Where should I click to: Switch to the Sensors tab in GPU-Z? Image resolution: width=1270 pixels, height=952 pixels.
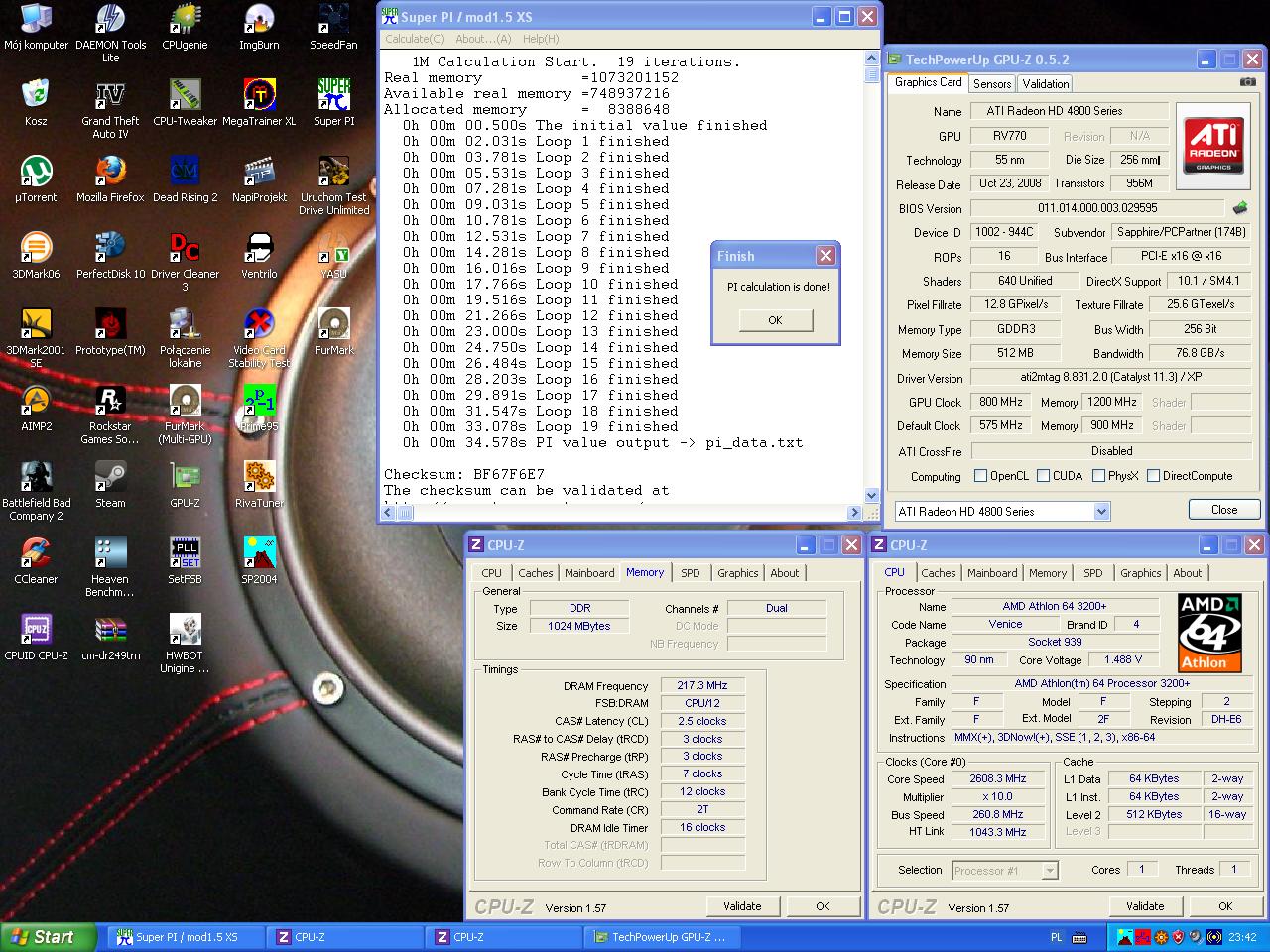pyautogui.click(x=992, y=84)
